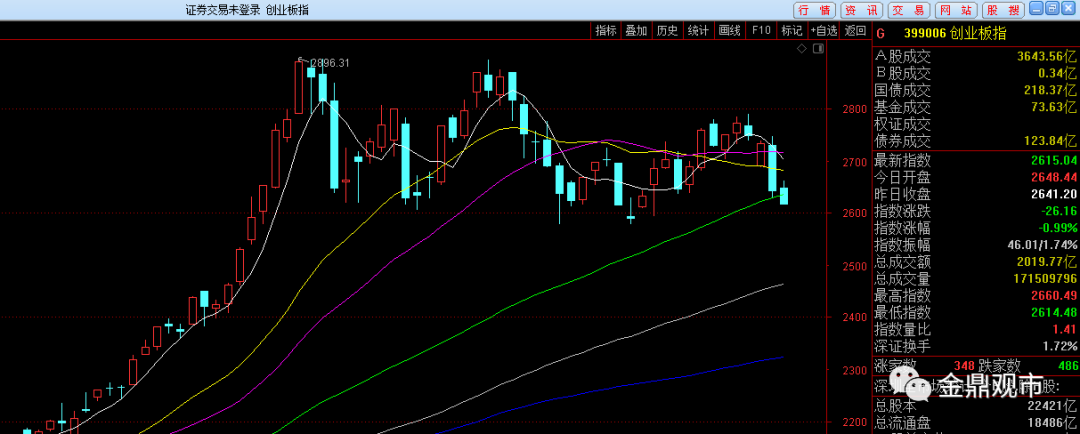This screenshot has height=434, width=1080.
Task: Select the 指标 indicator toolbar item
Action: pos(605,30)
